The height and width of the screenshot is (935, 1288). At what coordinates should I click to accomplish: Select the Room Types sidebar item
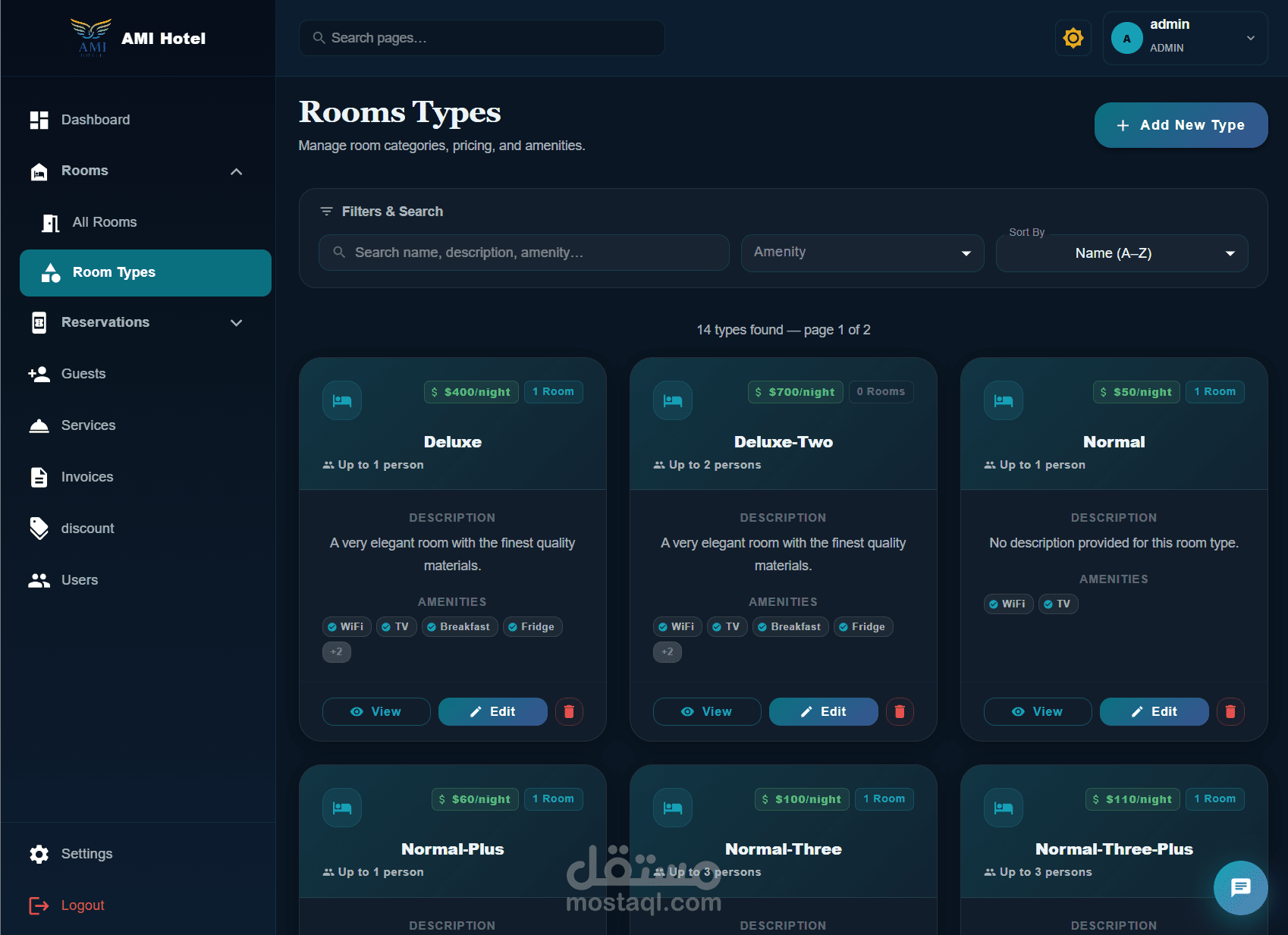pos(146,272)
